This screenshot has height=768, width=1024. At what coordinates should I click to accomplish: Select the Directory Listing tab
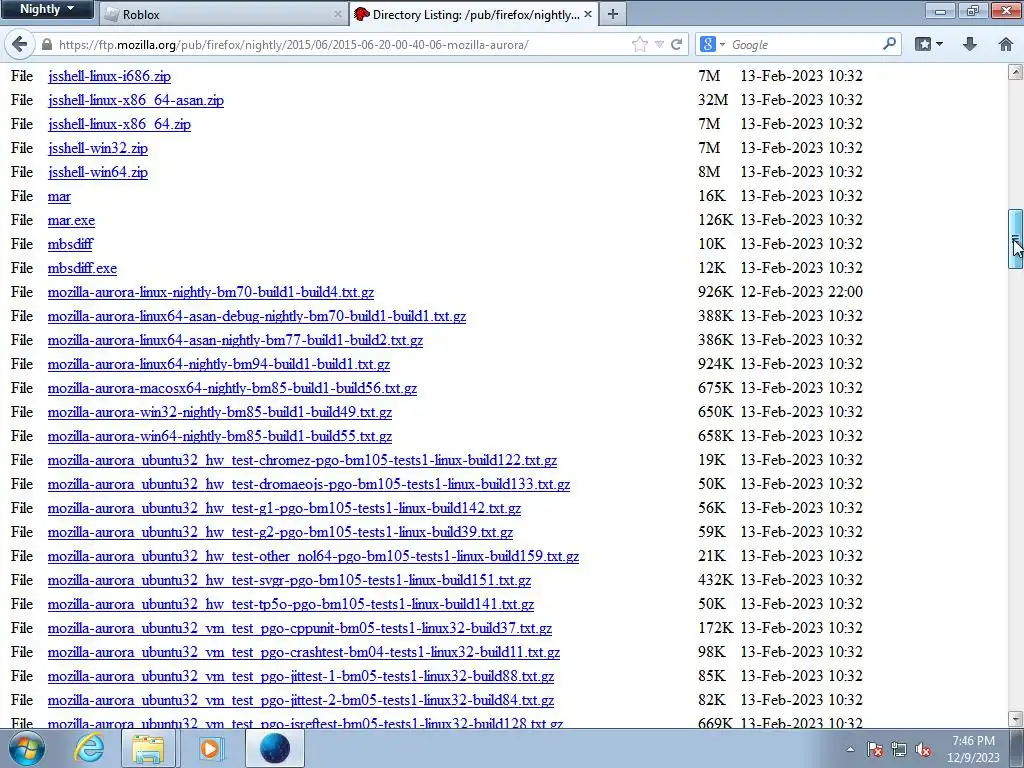473,14
